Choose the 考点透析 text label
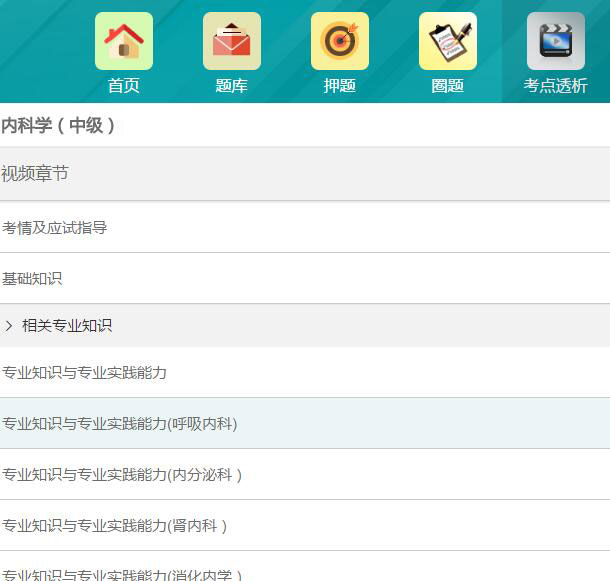The image size is (610, 581). pos(556,86)
